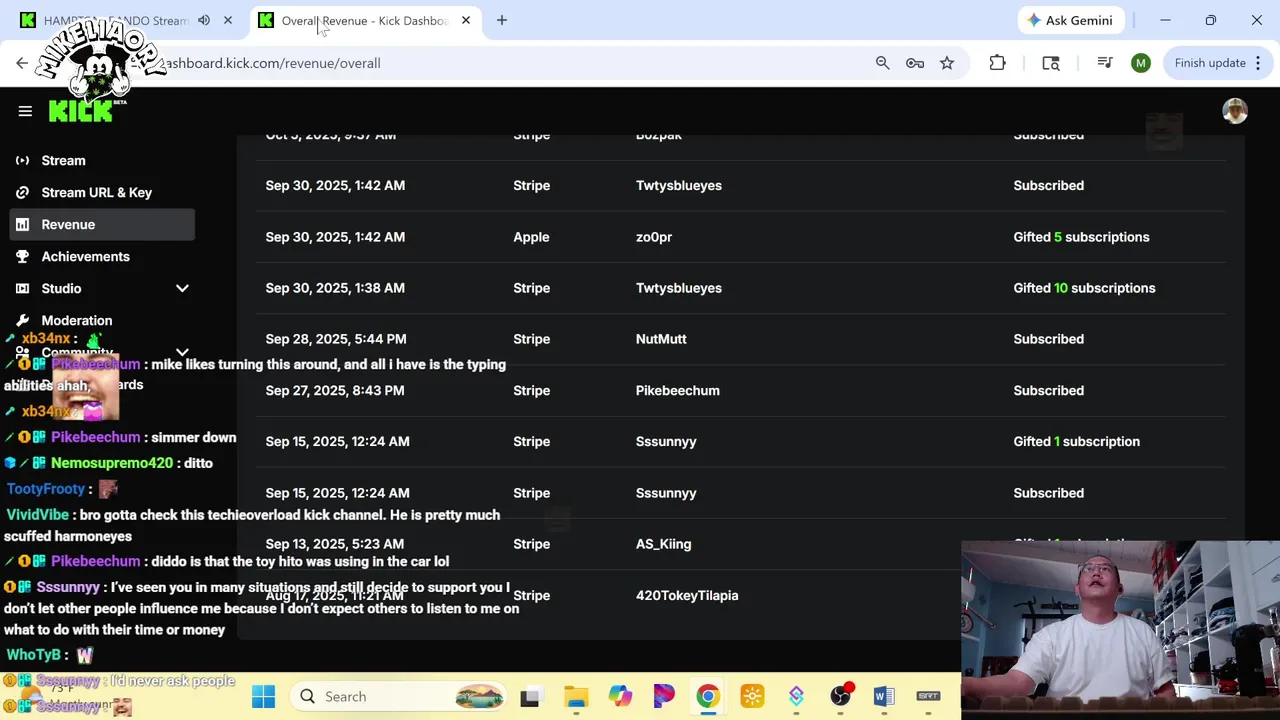Select the Stream URL & Key link icon
The width and height of the screenshot is (1280, 720).
[22, 192]
